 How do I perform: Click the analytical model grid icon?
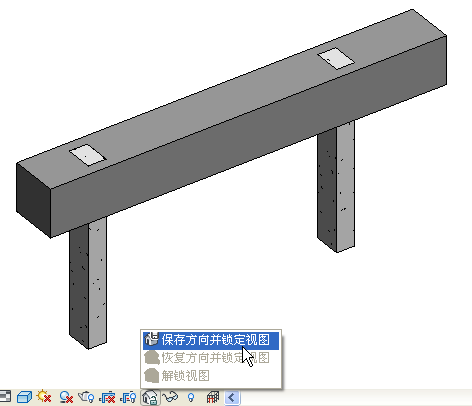point(213,397)
